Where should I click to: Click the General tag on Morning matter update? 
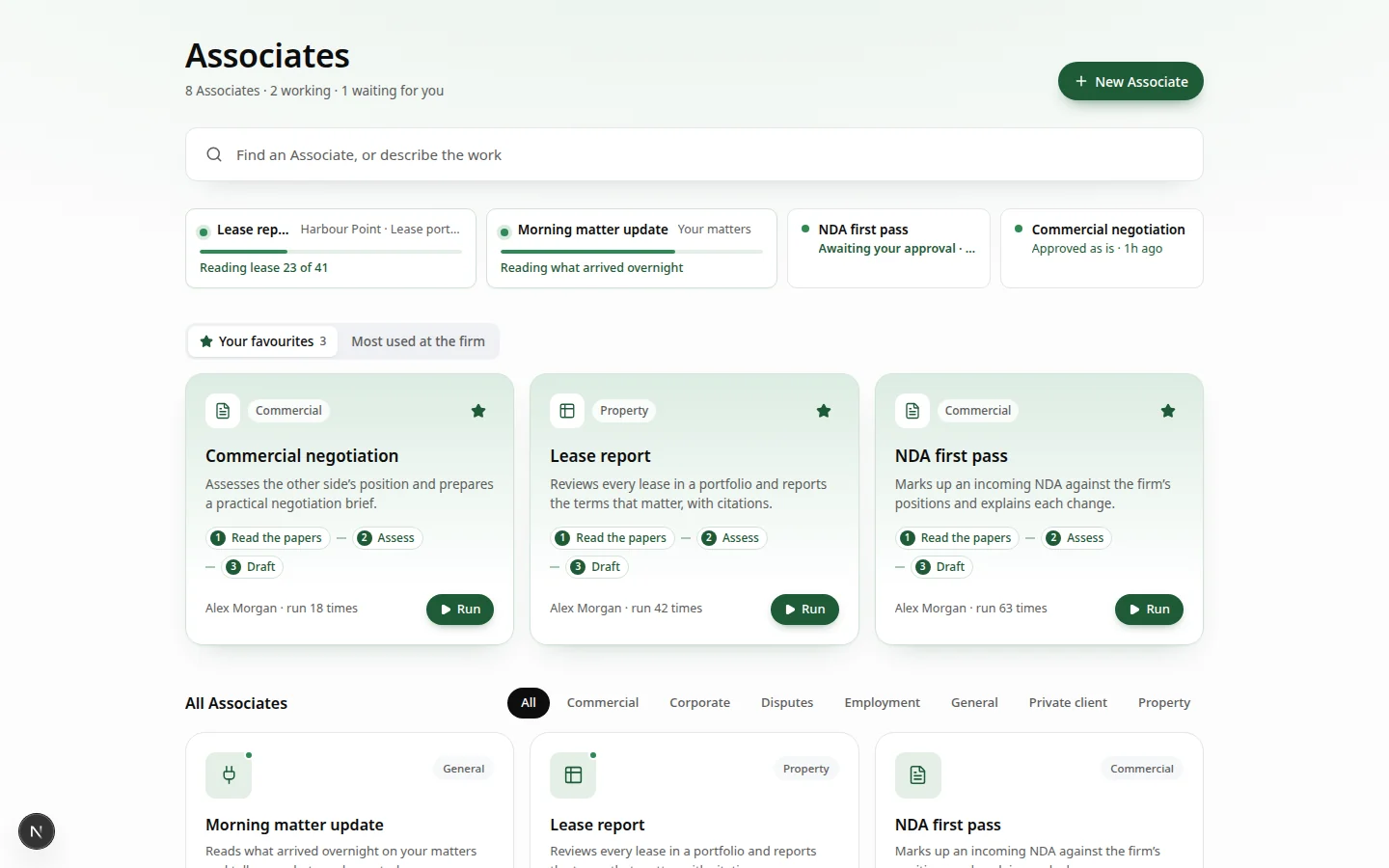tap(464, 769)
